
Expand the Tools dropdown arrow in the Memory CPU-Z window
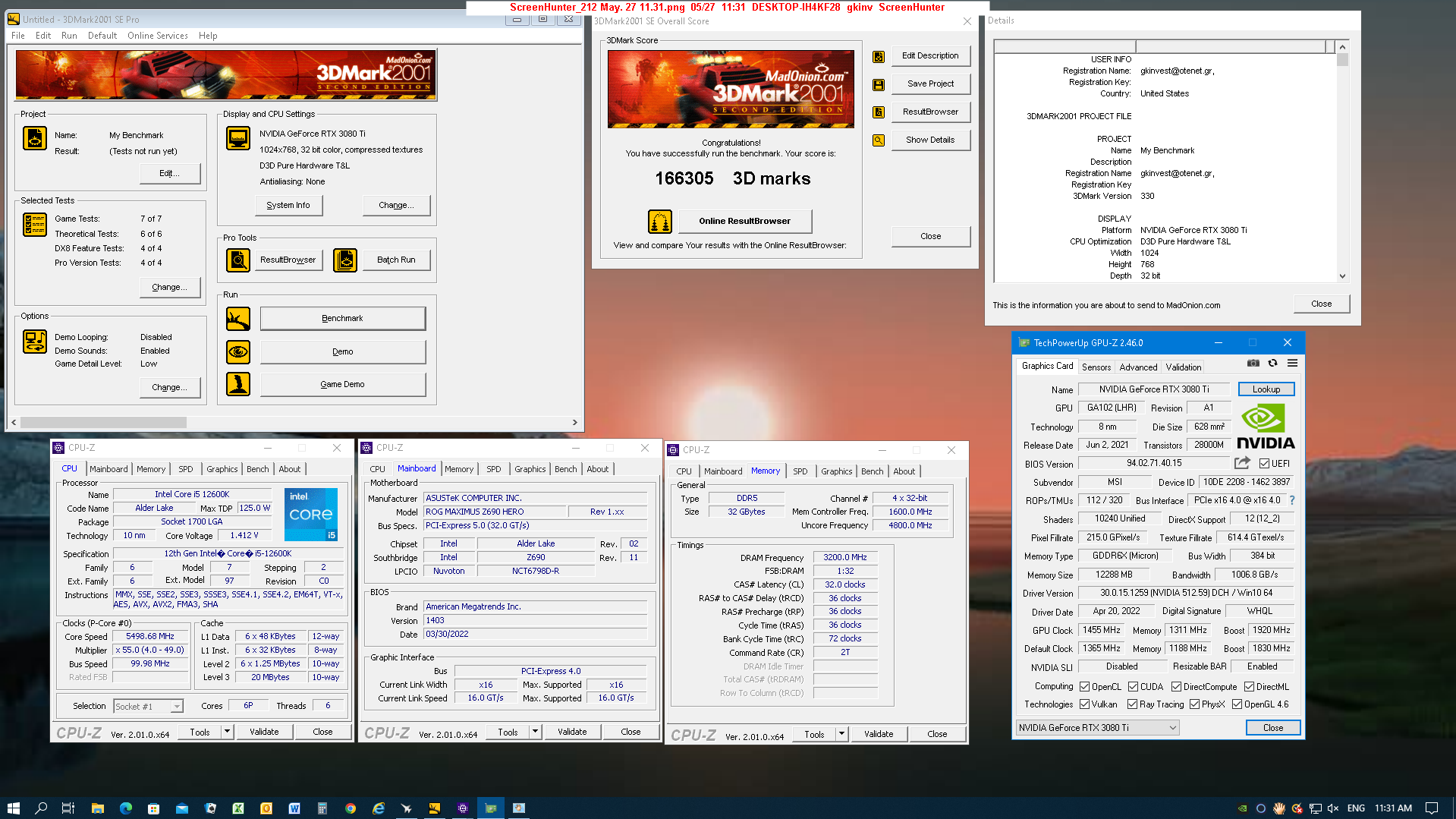coord(841,735)
